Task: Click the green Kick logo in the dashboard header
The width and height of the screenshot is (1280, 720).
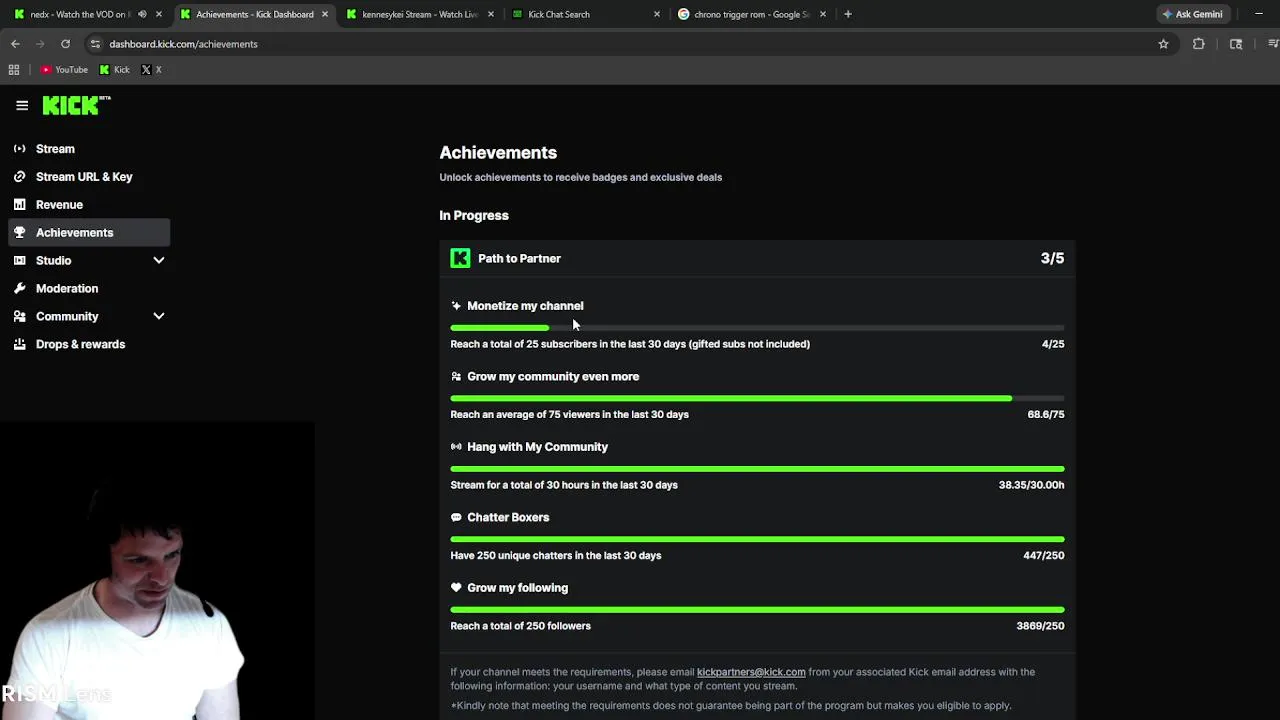Action: (x=76, y=105)
